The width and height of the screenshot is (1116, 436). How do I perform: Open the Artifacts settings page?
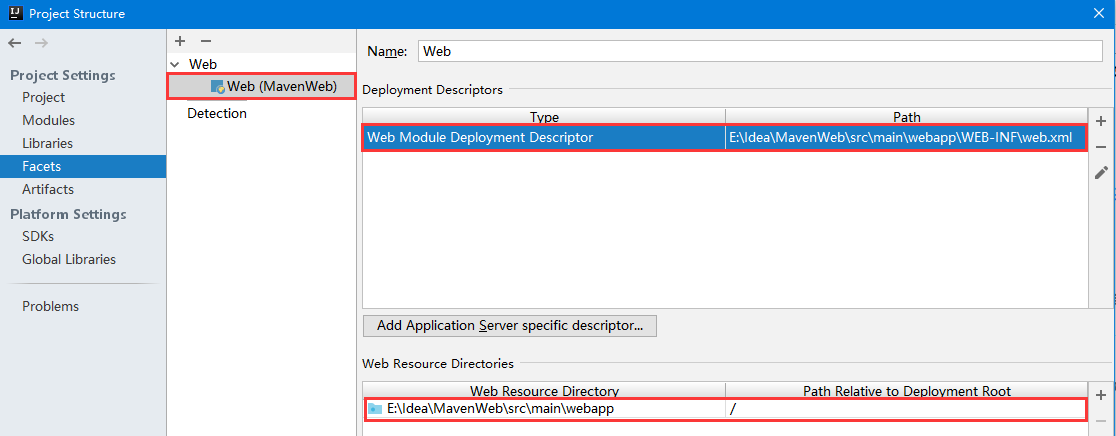tap(48, 189)
